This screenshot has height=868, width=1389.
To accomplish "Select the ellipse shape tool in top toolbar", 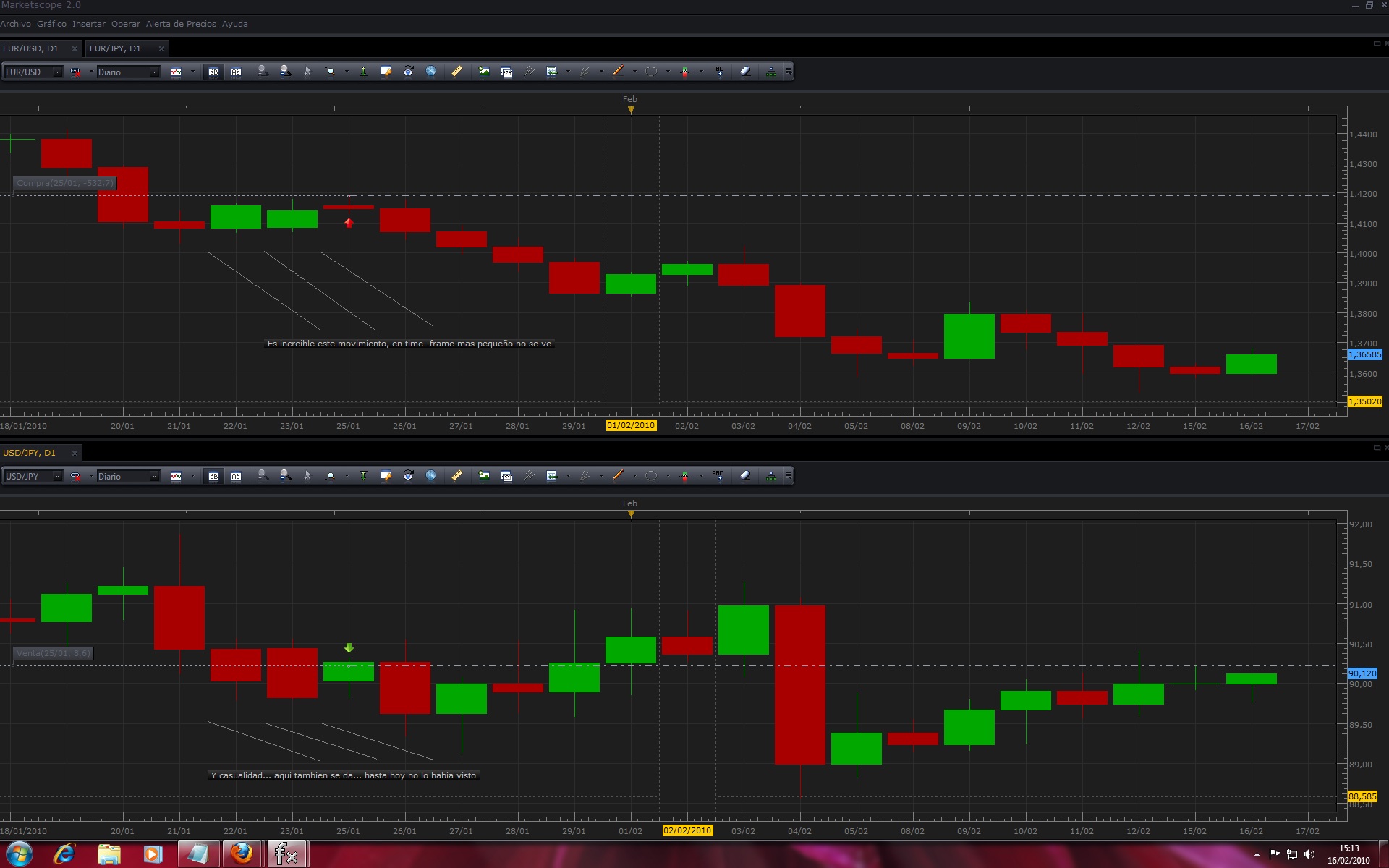I will point(651,72).
